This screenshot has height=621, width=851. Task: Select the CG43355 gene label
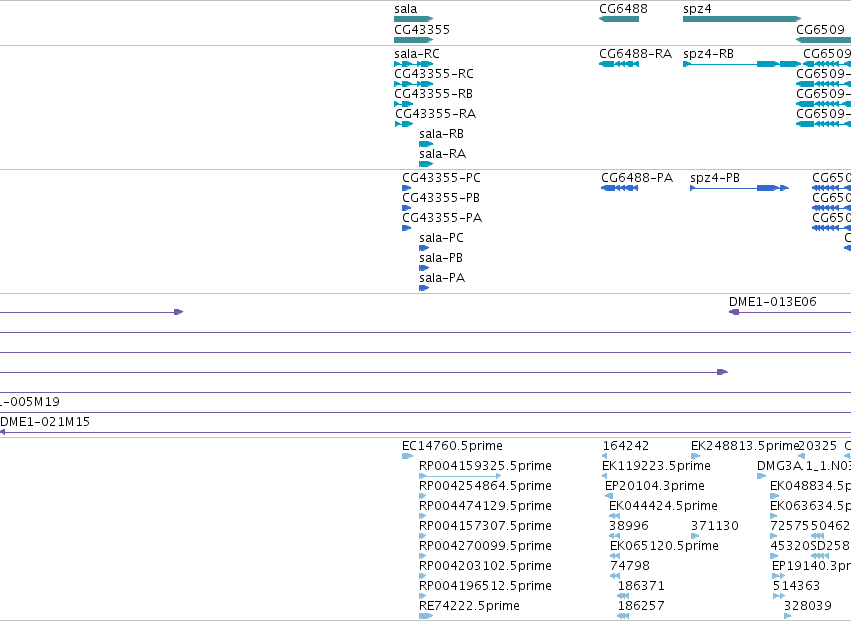[422, 29]
